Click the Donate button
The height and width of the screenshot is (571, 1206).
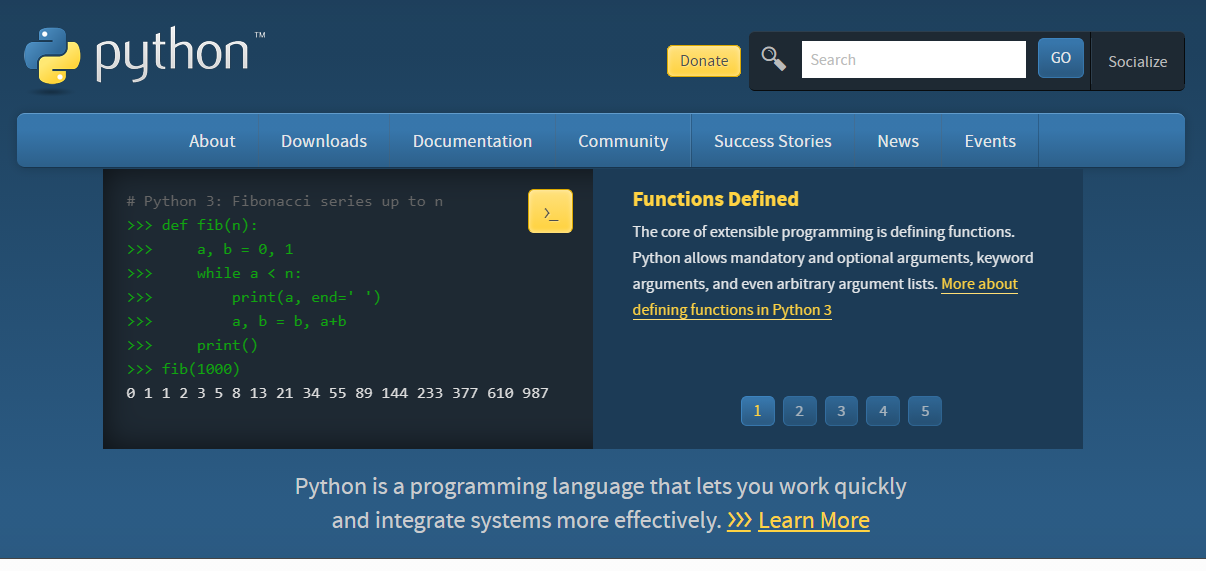[x=704, y=60]
